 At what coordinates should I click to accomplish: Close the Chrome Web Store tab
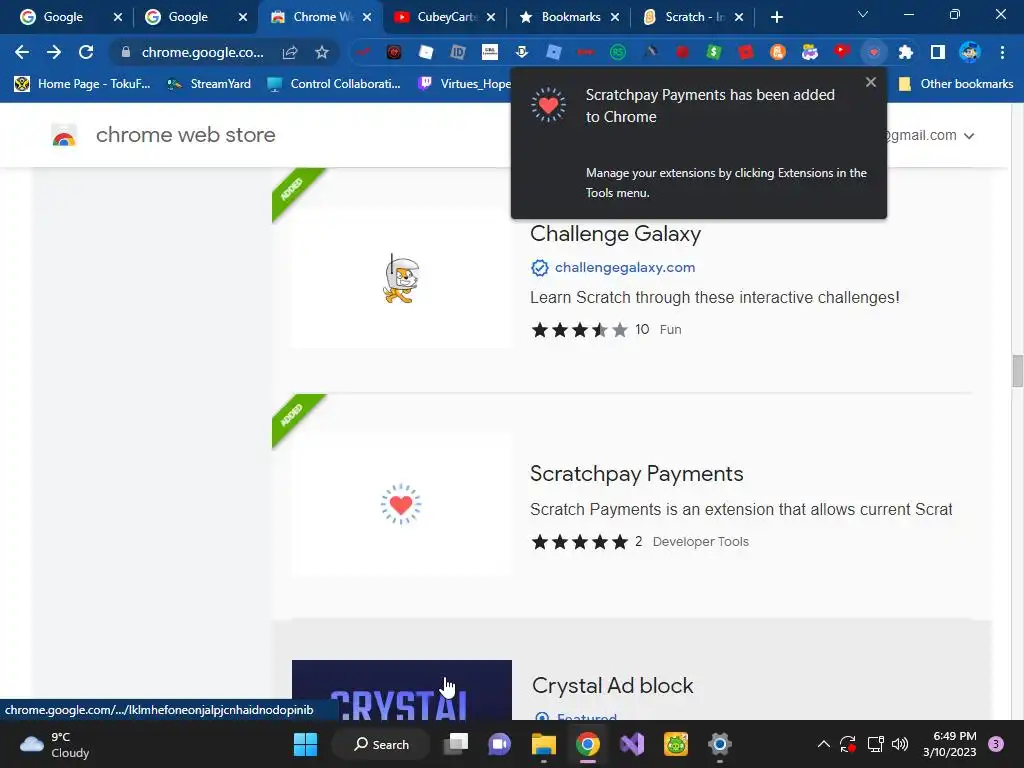point(367,17)
